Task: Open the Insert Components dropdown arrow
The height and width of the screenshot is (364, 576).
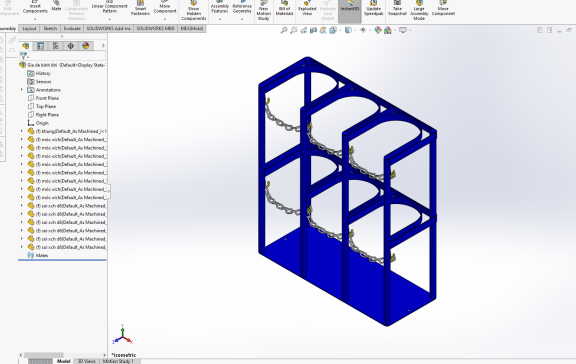Action: tap(35, 19)
